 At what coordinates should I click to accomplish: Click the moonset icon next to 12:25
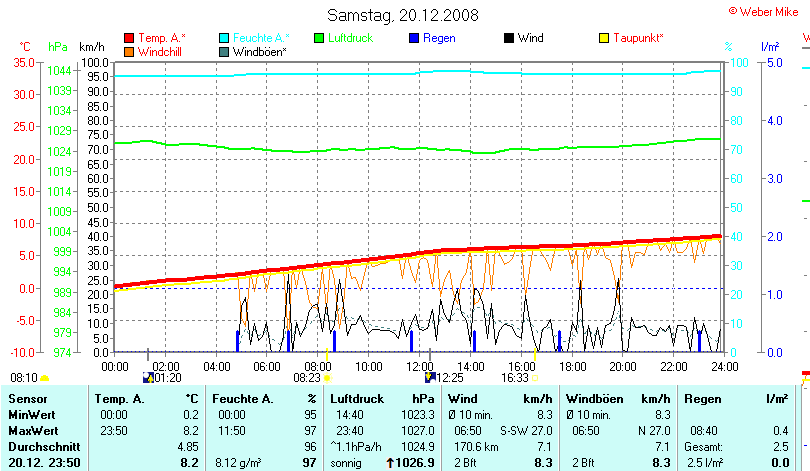click(430, 378)
